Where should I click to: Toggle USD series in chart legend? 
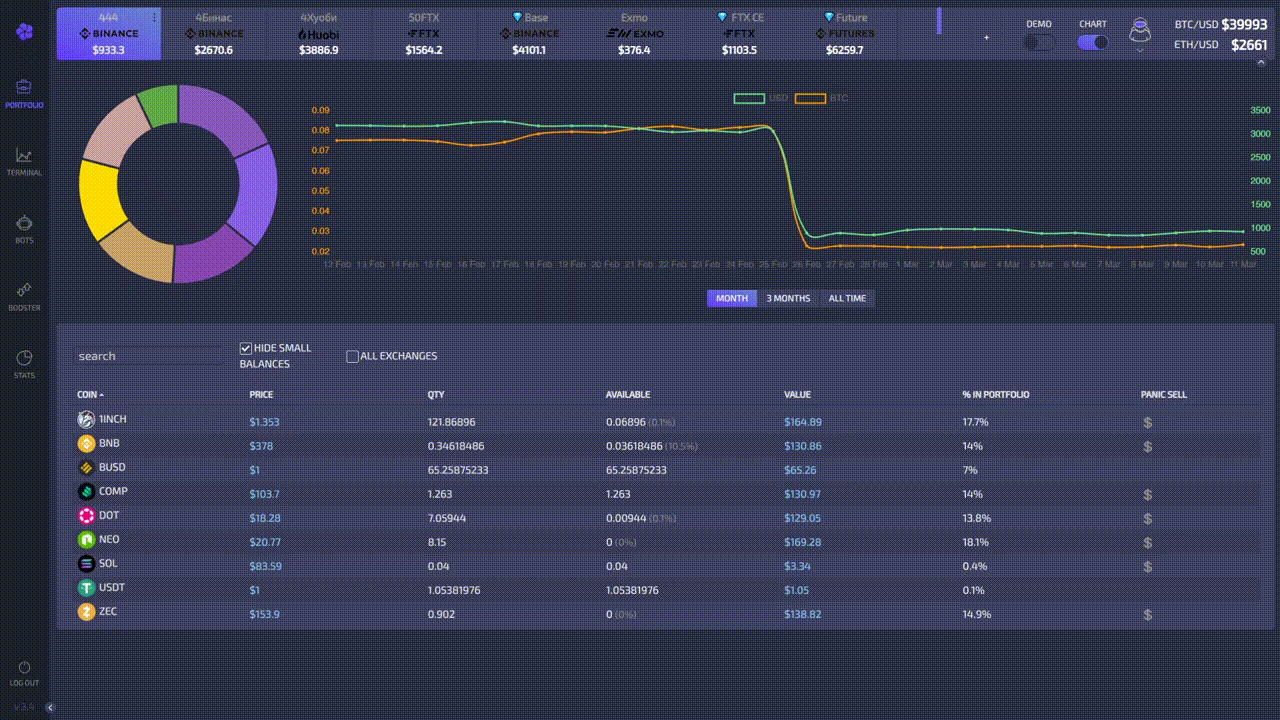(760, 98)
